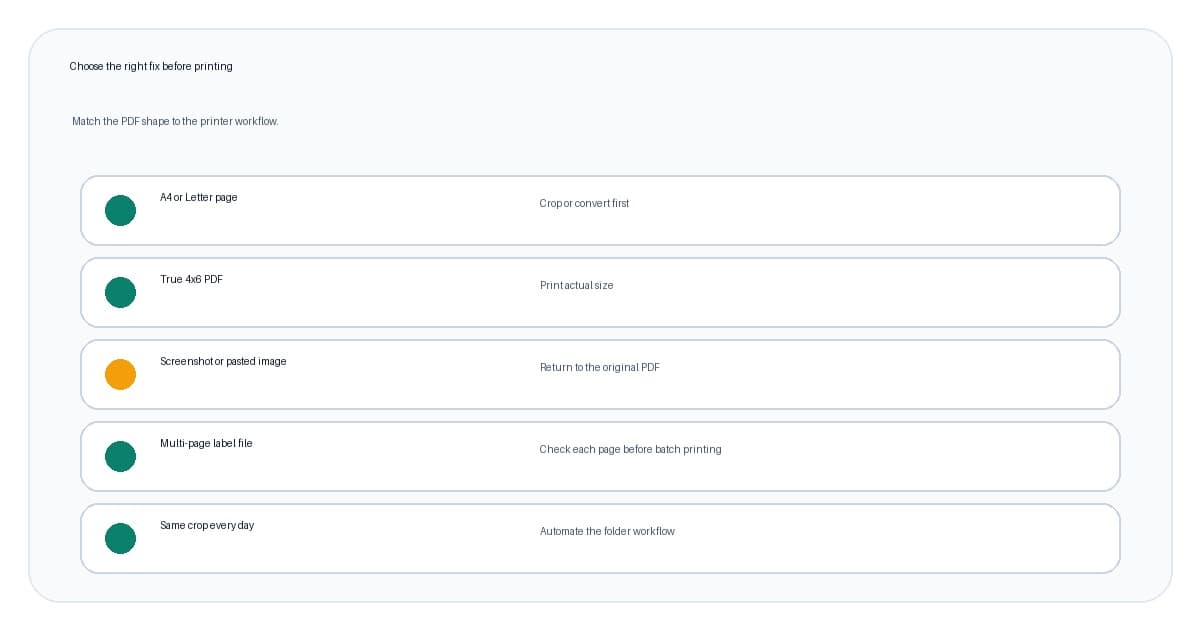Viewport: 1200px width, 630px height.
Task: Select the A4 or Letter page label
Action: pyautogui.click(x=199, y=197)
